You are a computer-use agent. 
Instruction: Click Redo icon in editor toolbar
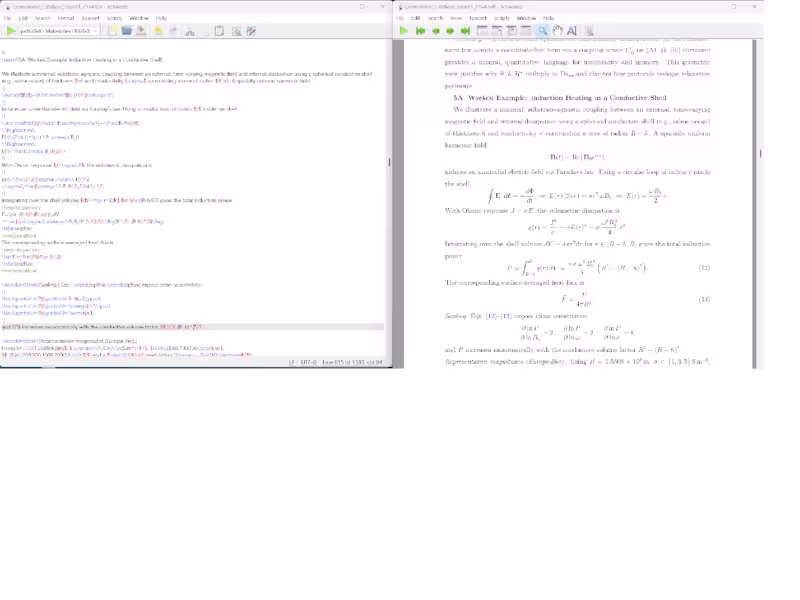tap(173, 31)
